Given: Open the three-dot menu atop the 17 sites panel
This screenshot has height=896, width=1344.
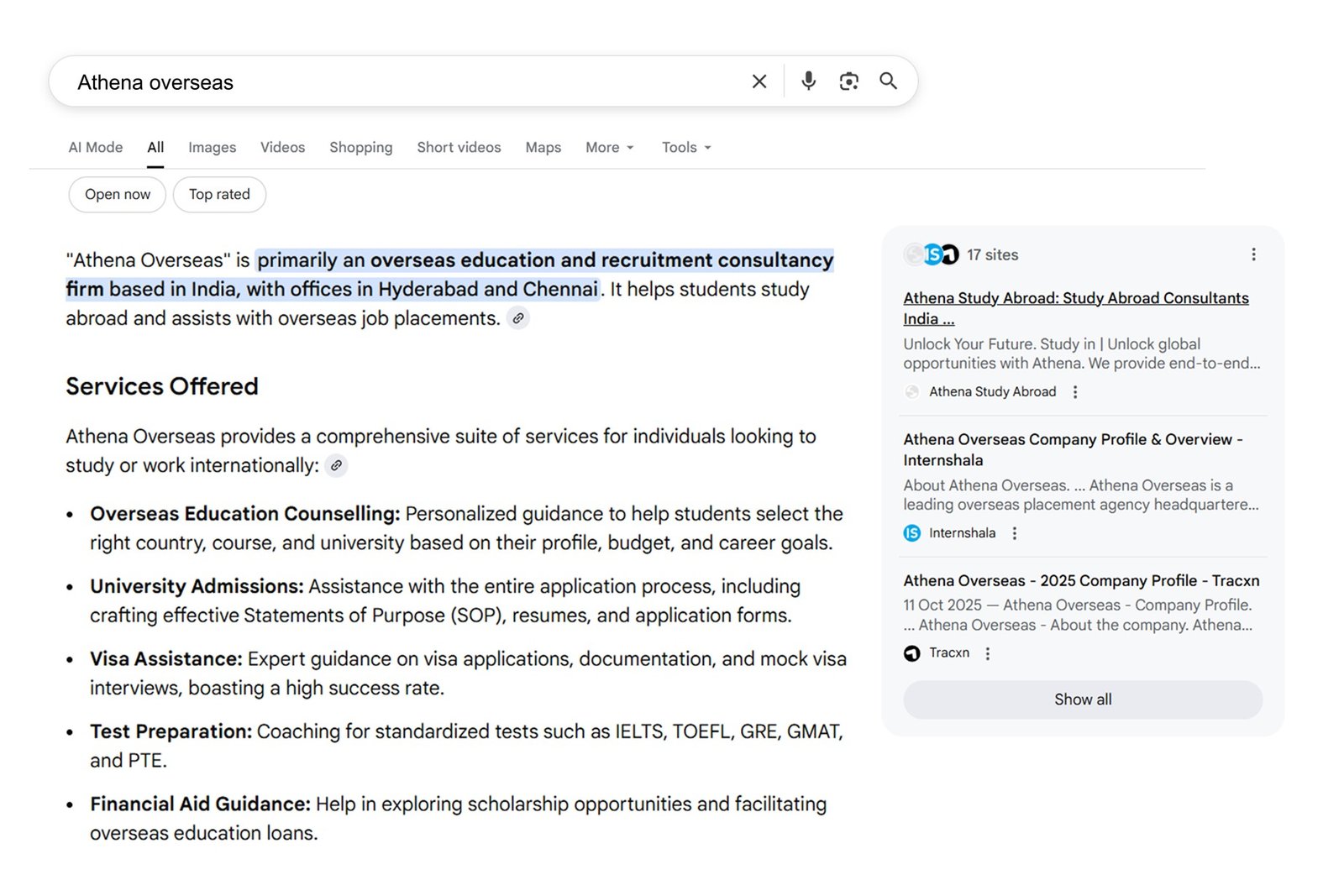Looking at the screenshot, I should (x=1253, y=254).
